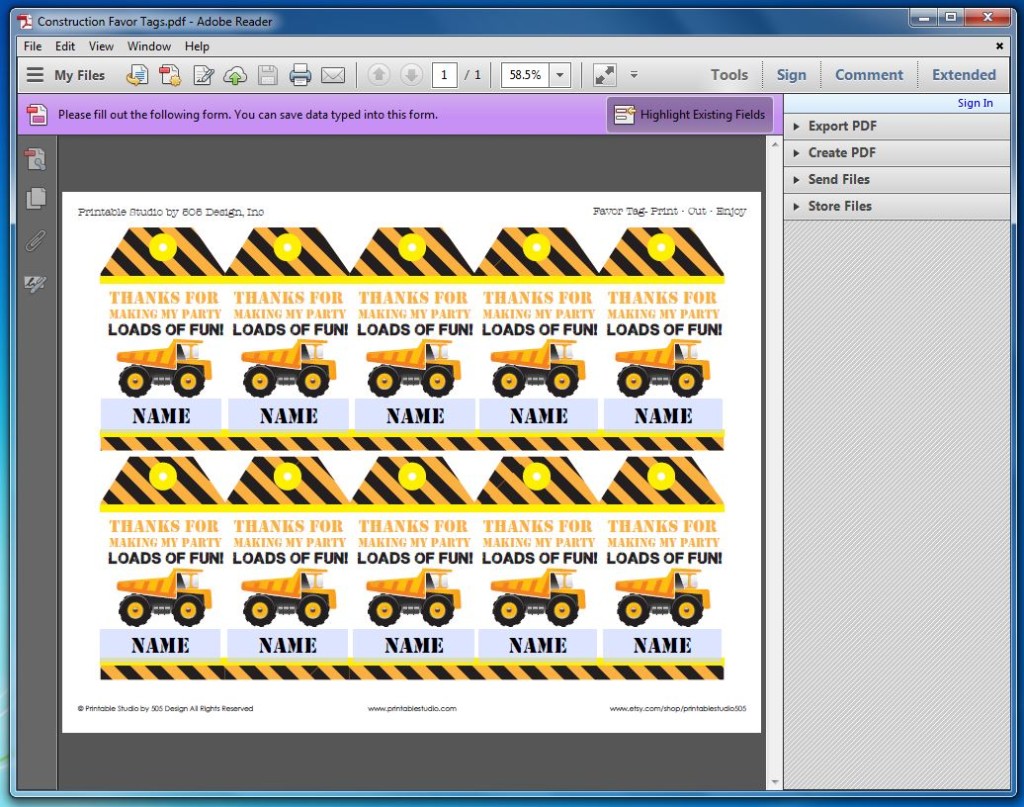Image resolution: width=1024 pixels, height=807 pixels.
Task: Open the zoom percentage dropdown arrow
Action: tap(560, 75)
